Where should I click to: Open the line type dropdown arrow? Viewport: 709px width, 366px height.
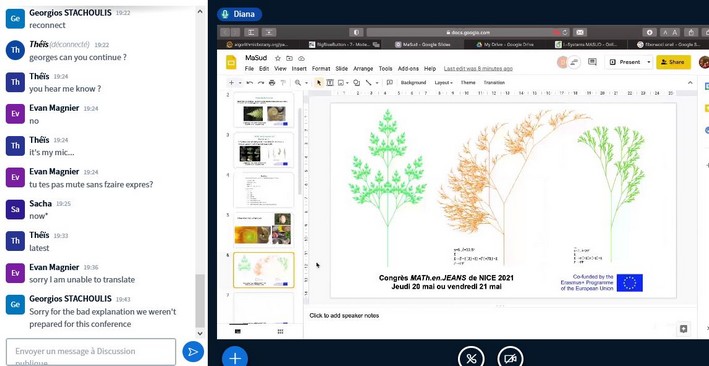(x=377, y=83)
